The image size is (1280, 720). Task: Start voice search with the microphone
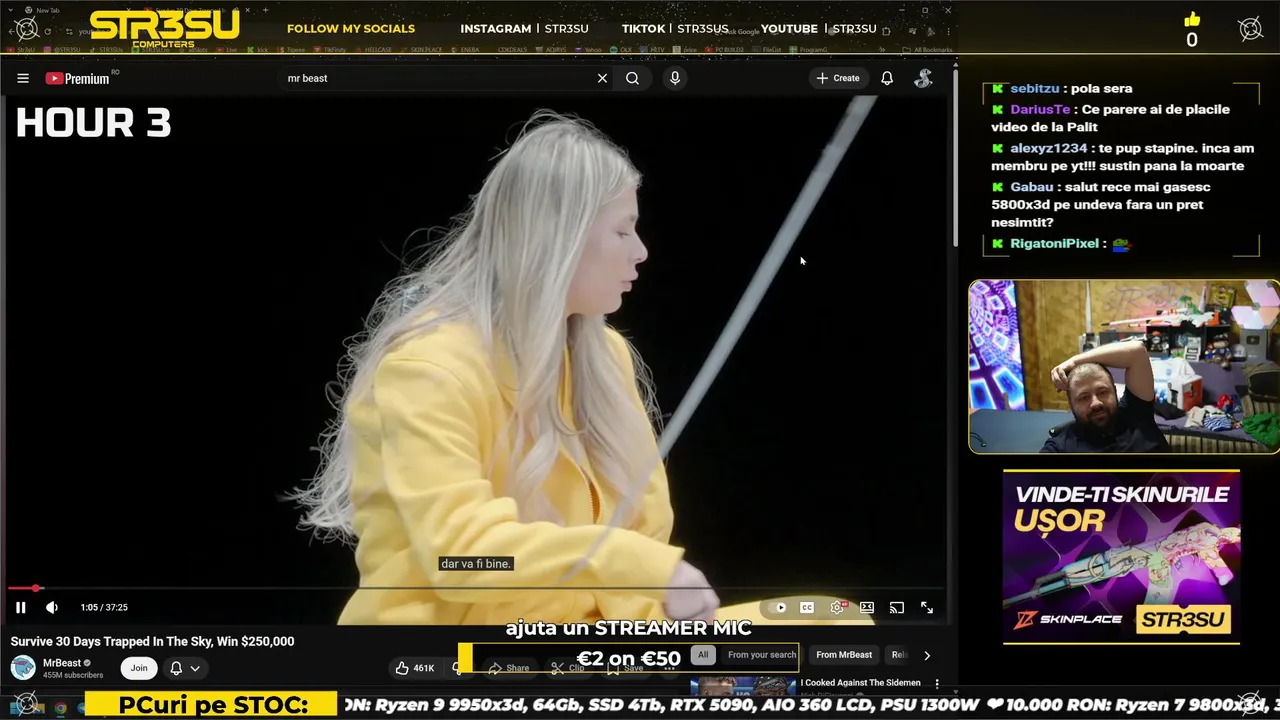pos(675,78)
